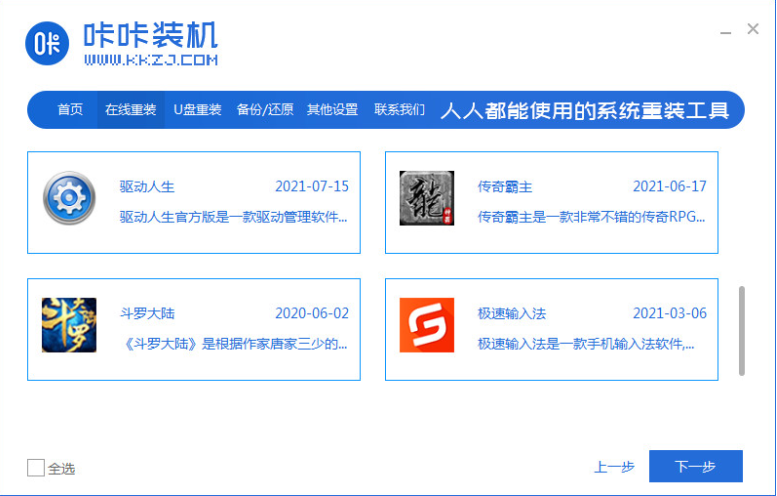Open the 在线重装 tab

(x=131, y=110)
